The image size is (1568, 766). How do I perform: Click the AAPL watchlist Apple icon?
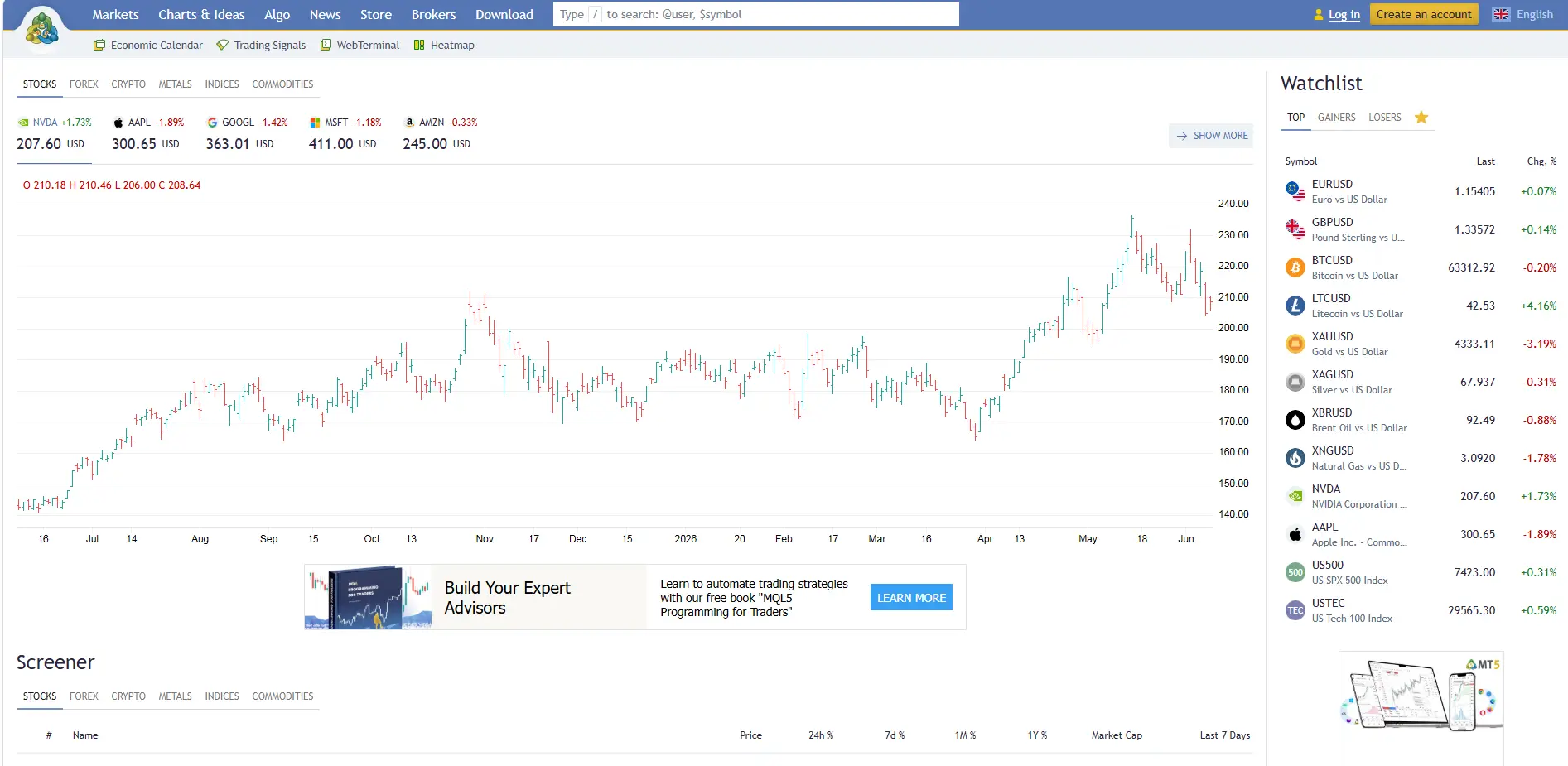coord(1295,534)
